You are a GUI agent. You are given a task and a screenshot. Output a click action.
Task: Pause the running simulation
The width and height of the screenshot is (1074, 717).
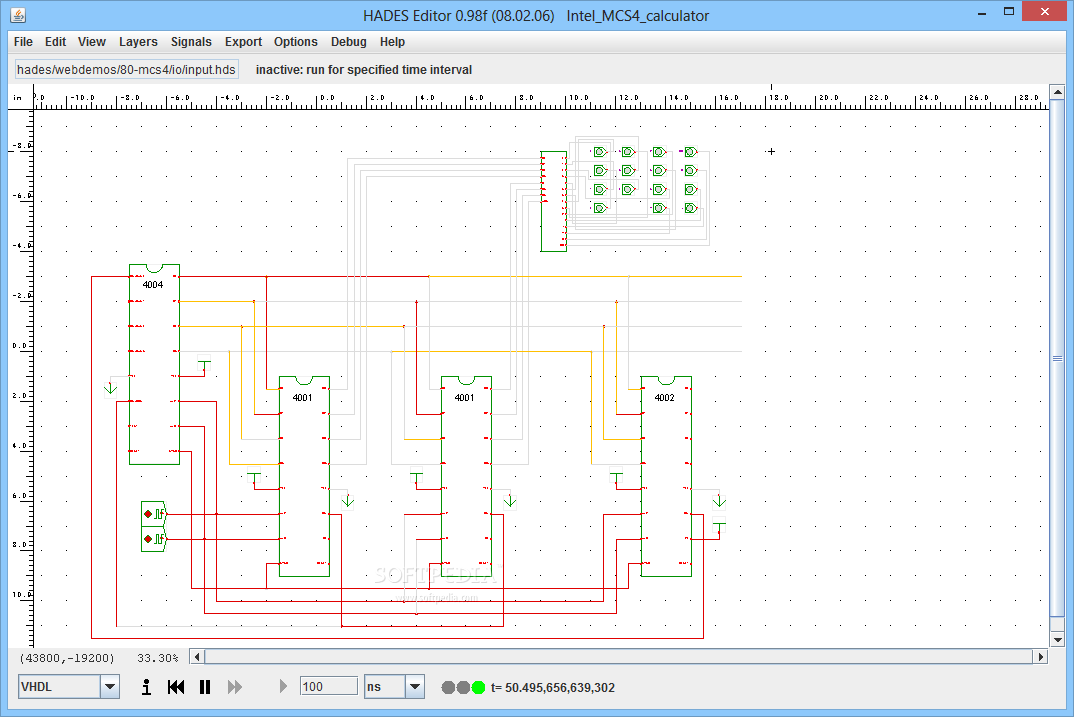205,687
